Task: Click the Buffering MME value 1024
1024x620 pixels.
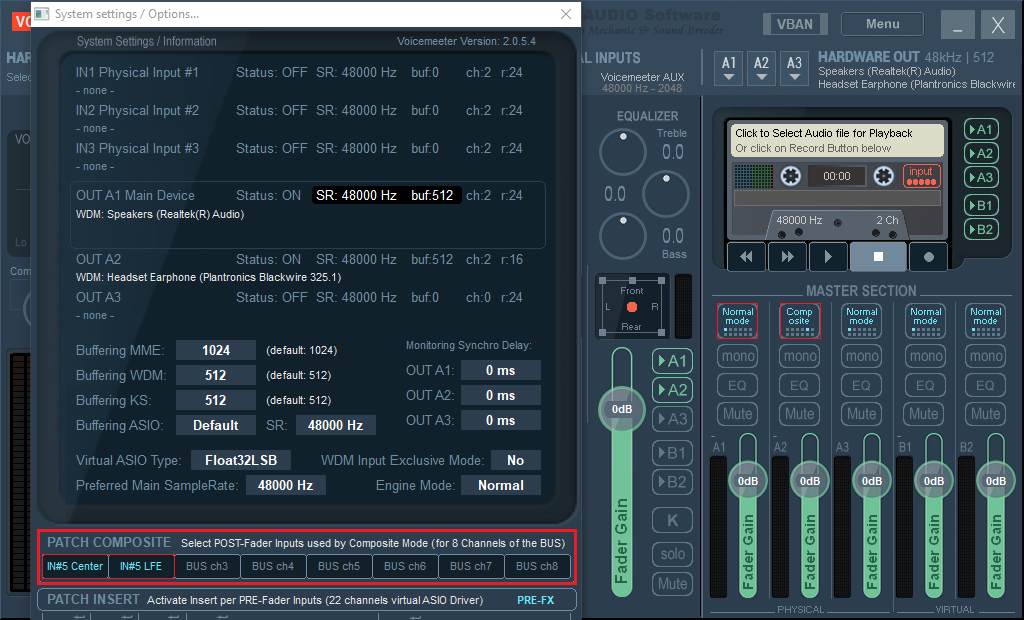Action: click(216, 350)
